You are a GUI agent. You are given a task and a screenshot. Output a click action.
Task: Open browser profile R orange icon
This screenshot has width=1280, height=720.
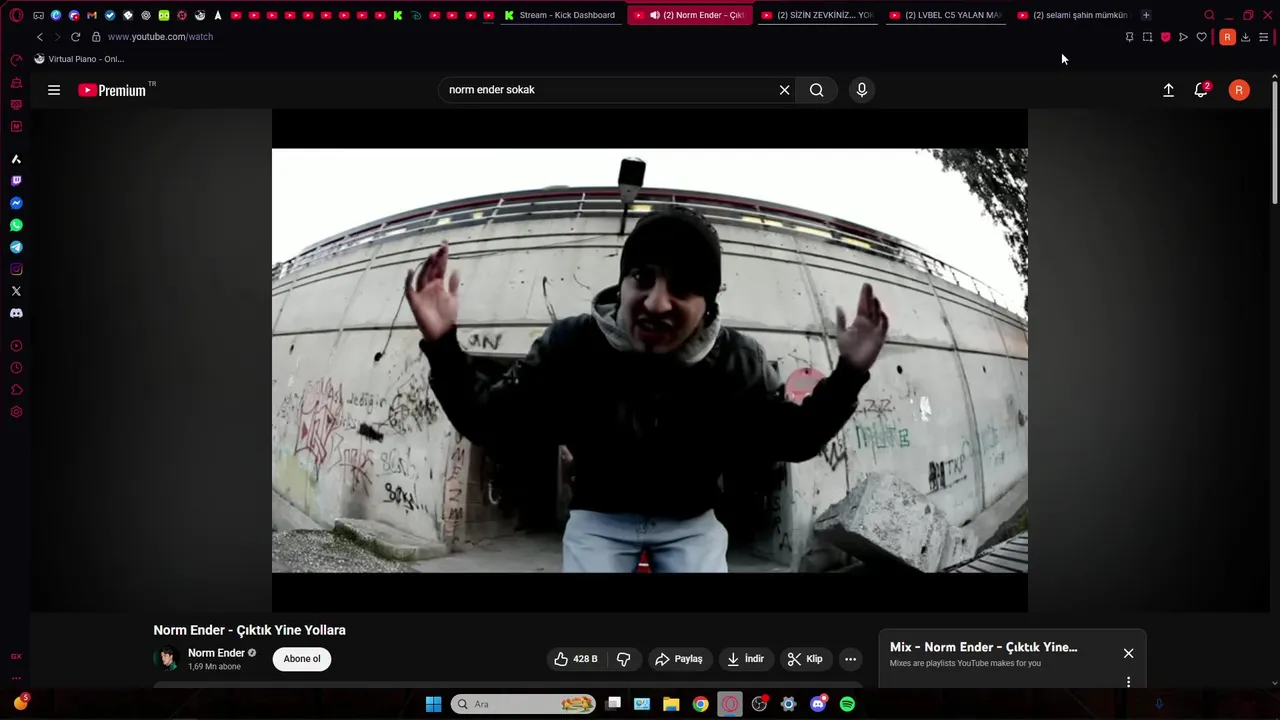pos(1227,37)
